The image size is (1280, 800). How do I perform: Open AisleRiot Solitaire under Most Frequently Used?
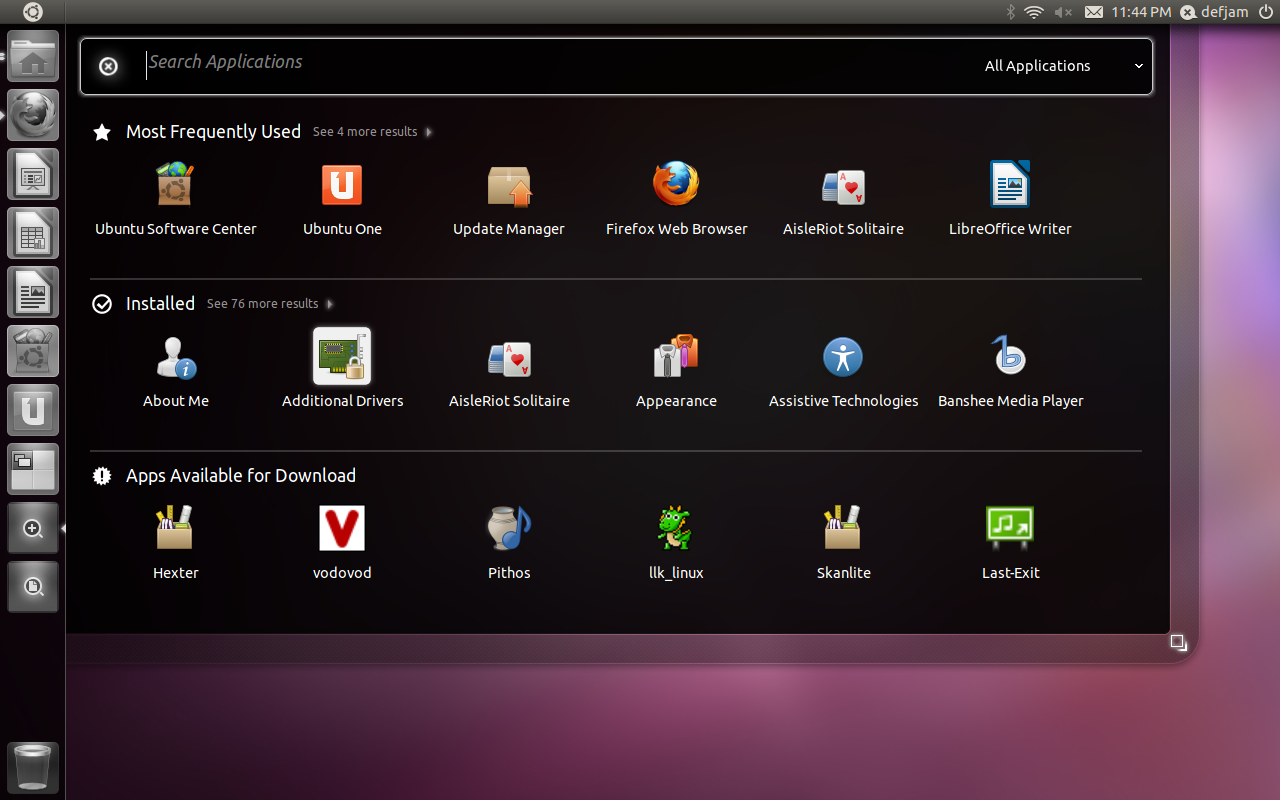[x=843, y=200]
